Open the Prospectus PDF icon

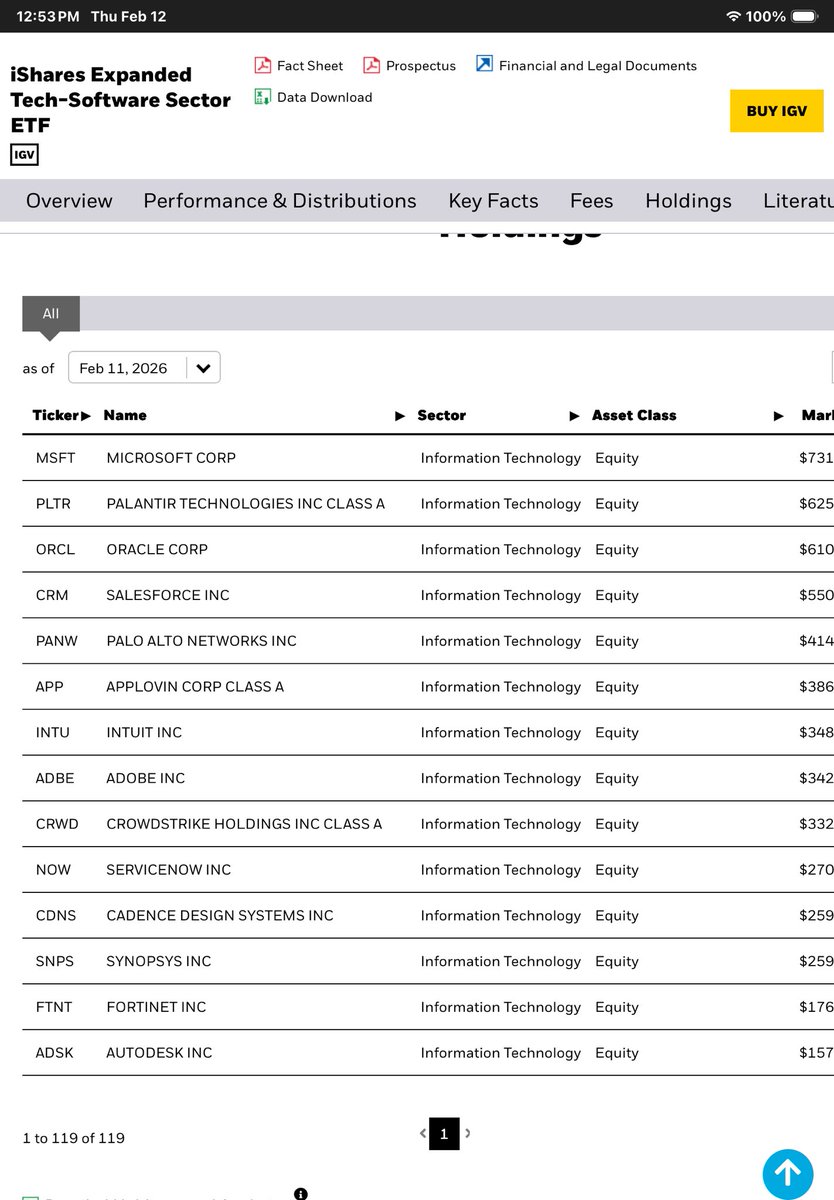click(371, 66)
